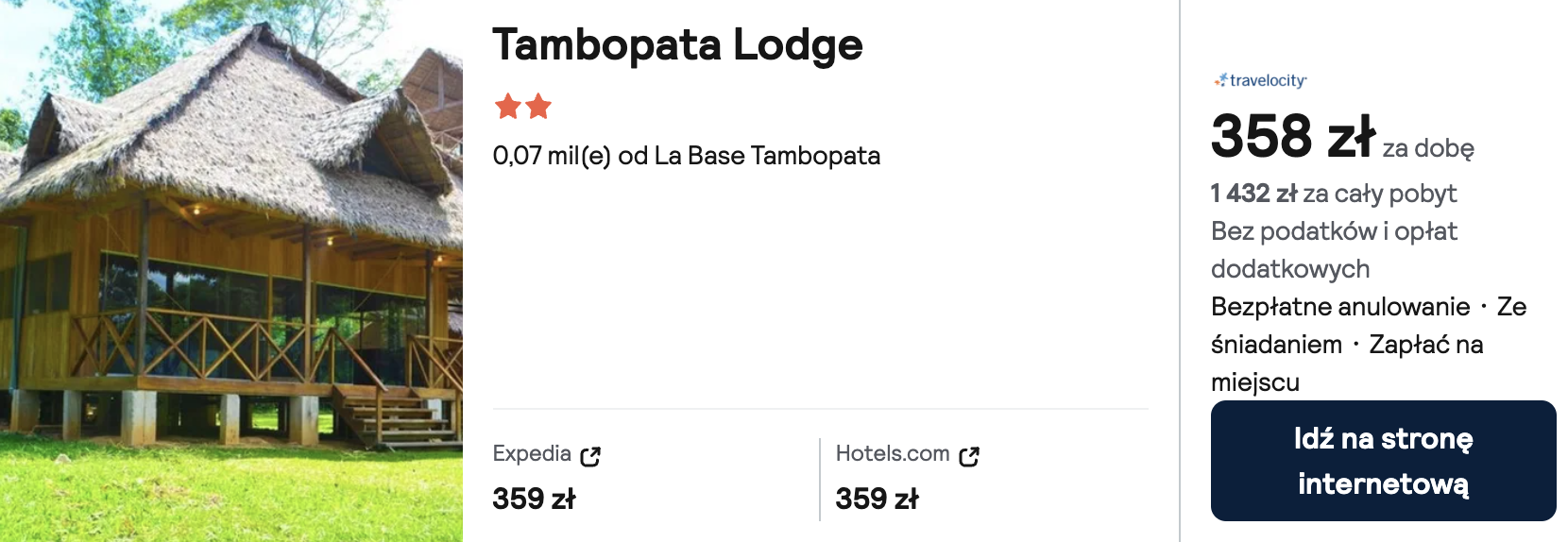Click the Hotels.com 359 zł price
1568x542 pixels.
[877, 499]
